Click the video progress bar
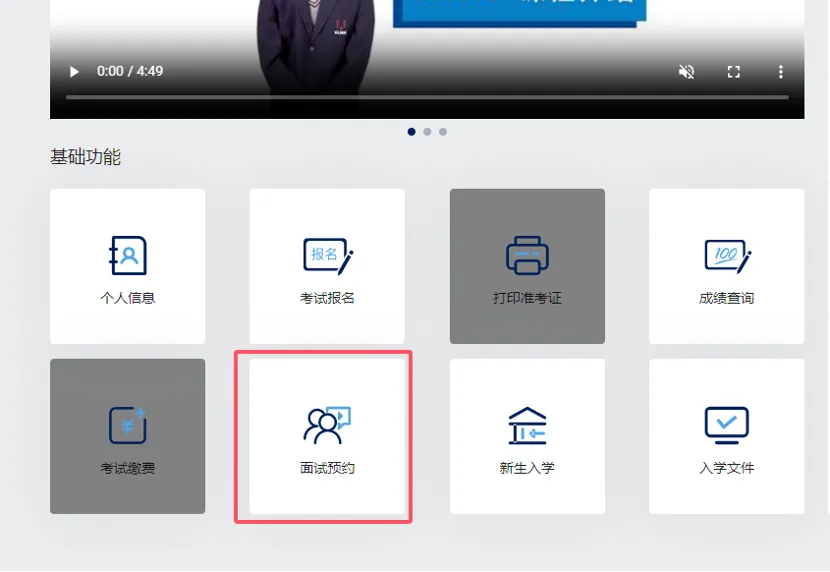Viewport: 830px width, 572px height. coord(427,97)
